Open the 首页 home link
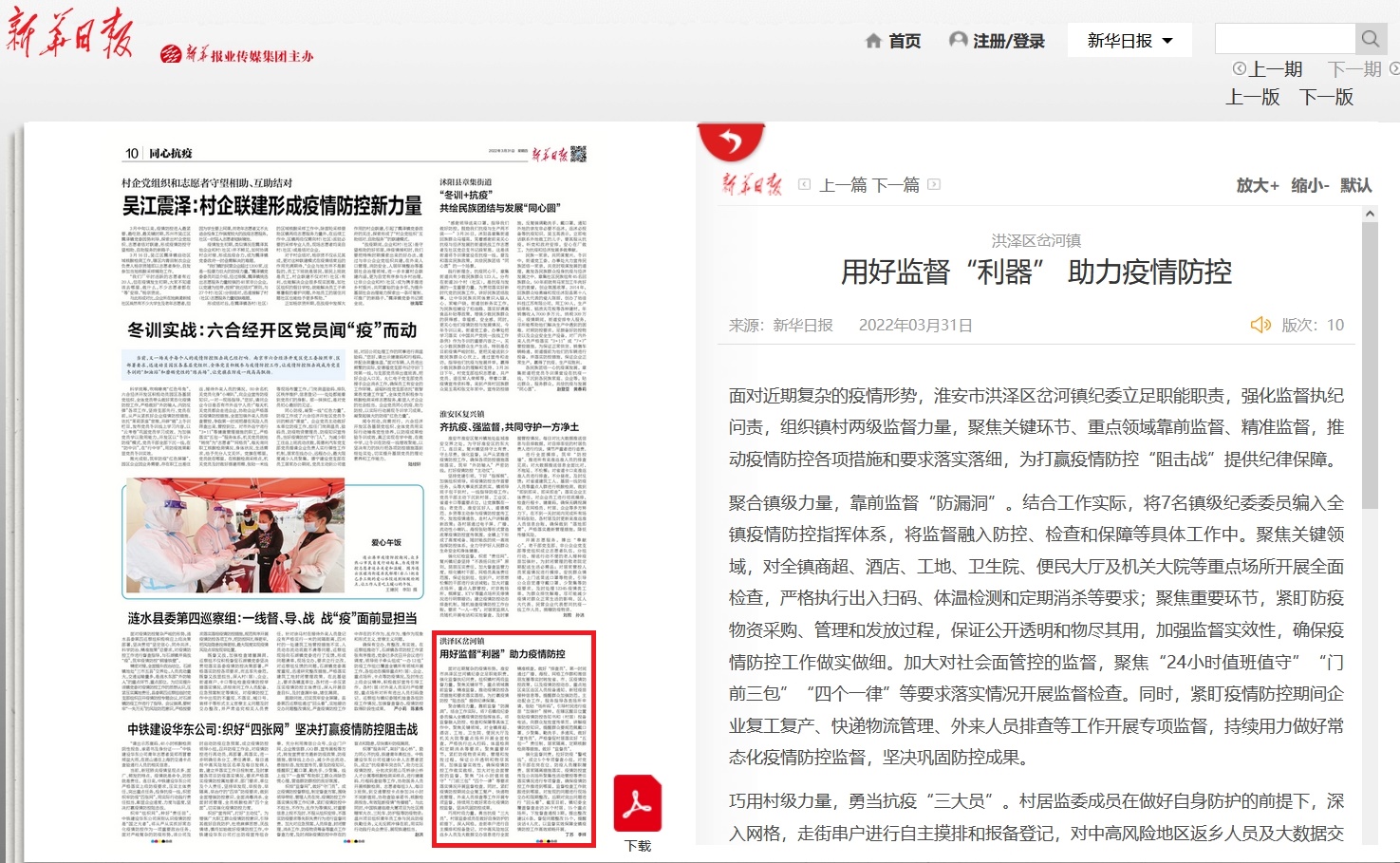The height and width of the screenshot is (863, 1400). (x=905, y=41)
